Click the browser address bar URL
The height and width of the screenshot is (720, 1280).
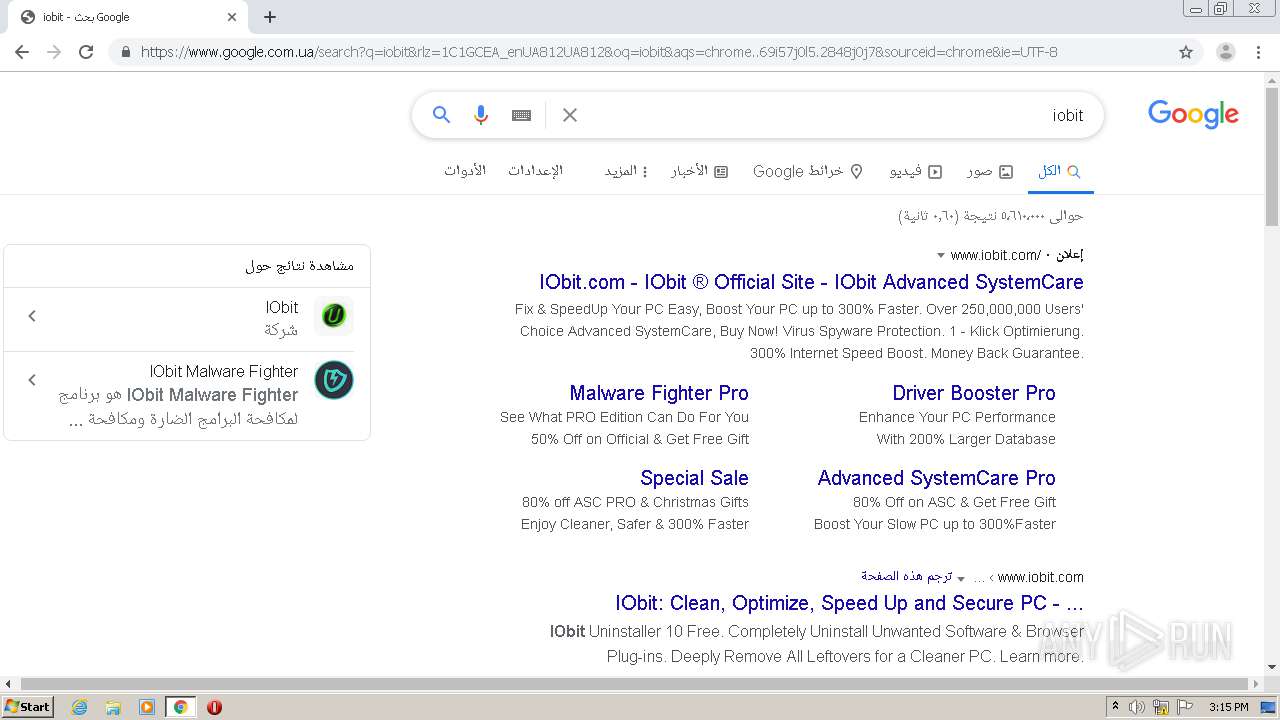coord(598,52)
